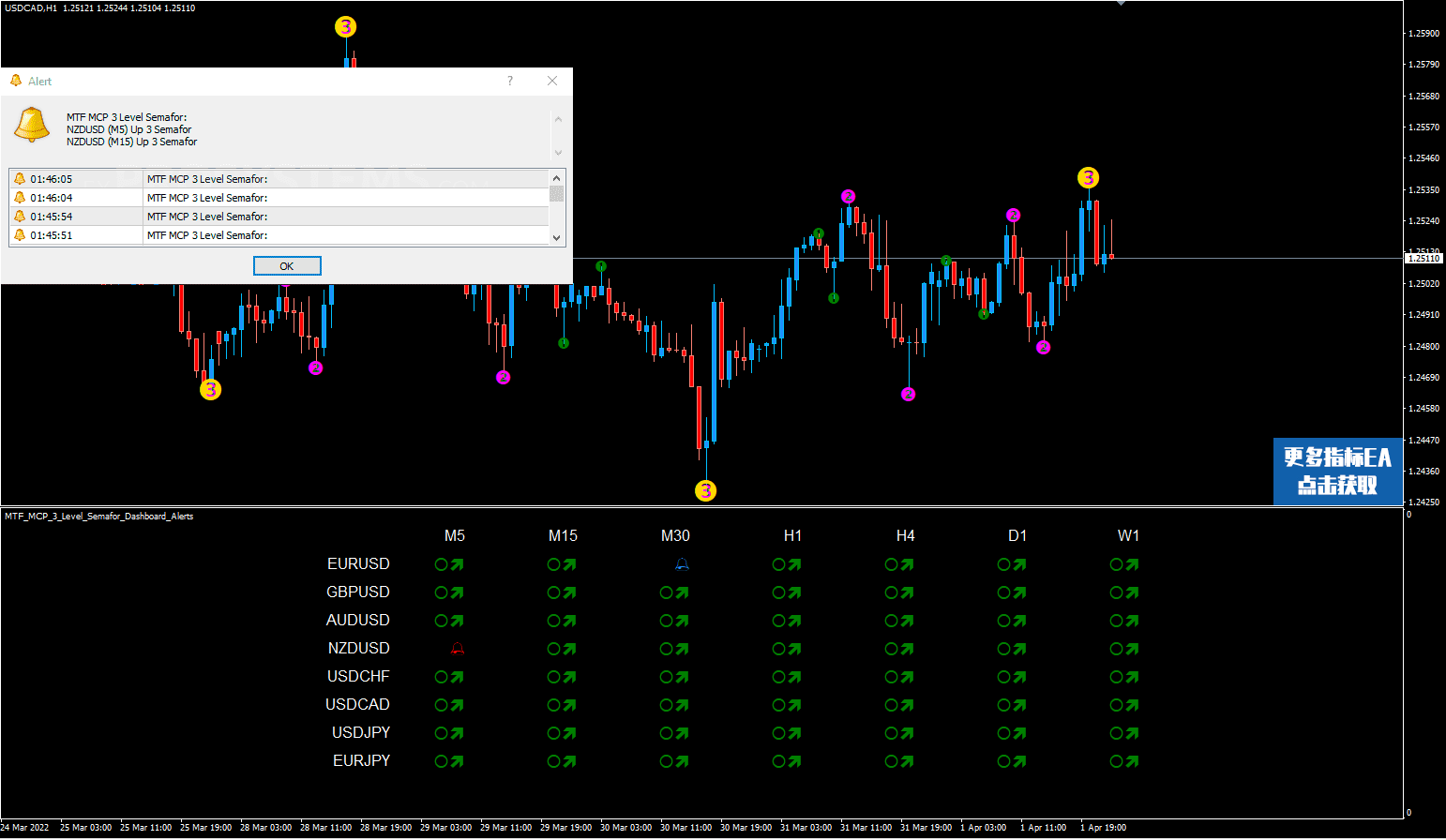Click the blue bell for EURUSD M30

(682, 564)
